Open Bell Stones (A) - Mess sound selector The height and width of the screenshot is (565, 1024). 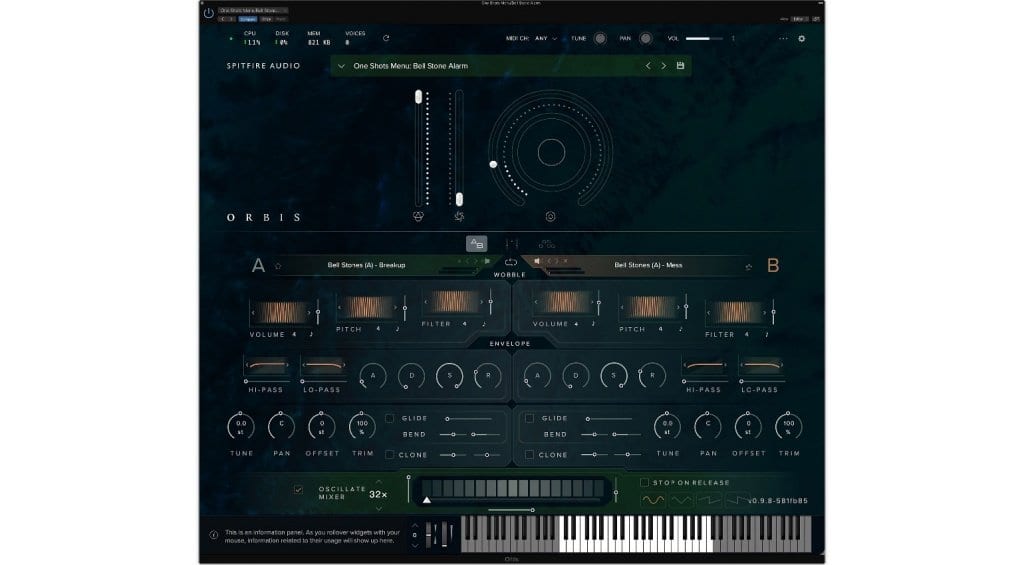pyautogui.click(x=648, y=265)
